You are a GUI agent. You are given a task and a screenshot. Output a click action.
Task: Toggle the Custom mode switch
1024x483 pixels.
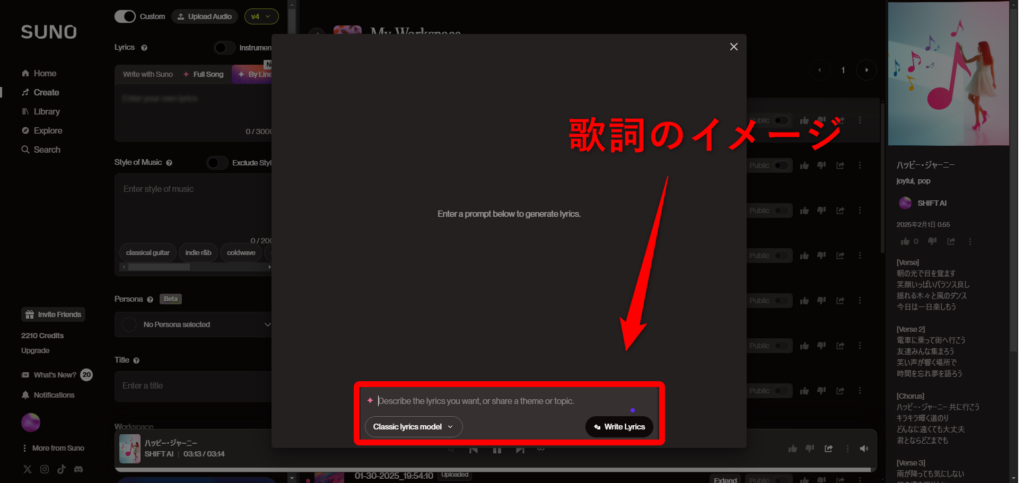coord(126,17)
